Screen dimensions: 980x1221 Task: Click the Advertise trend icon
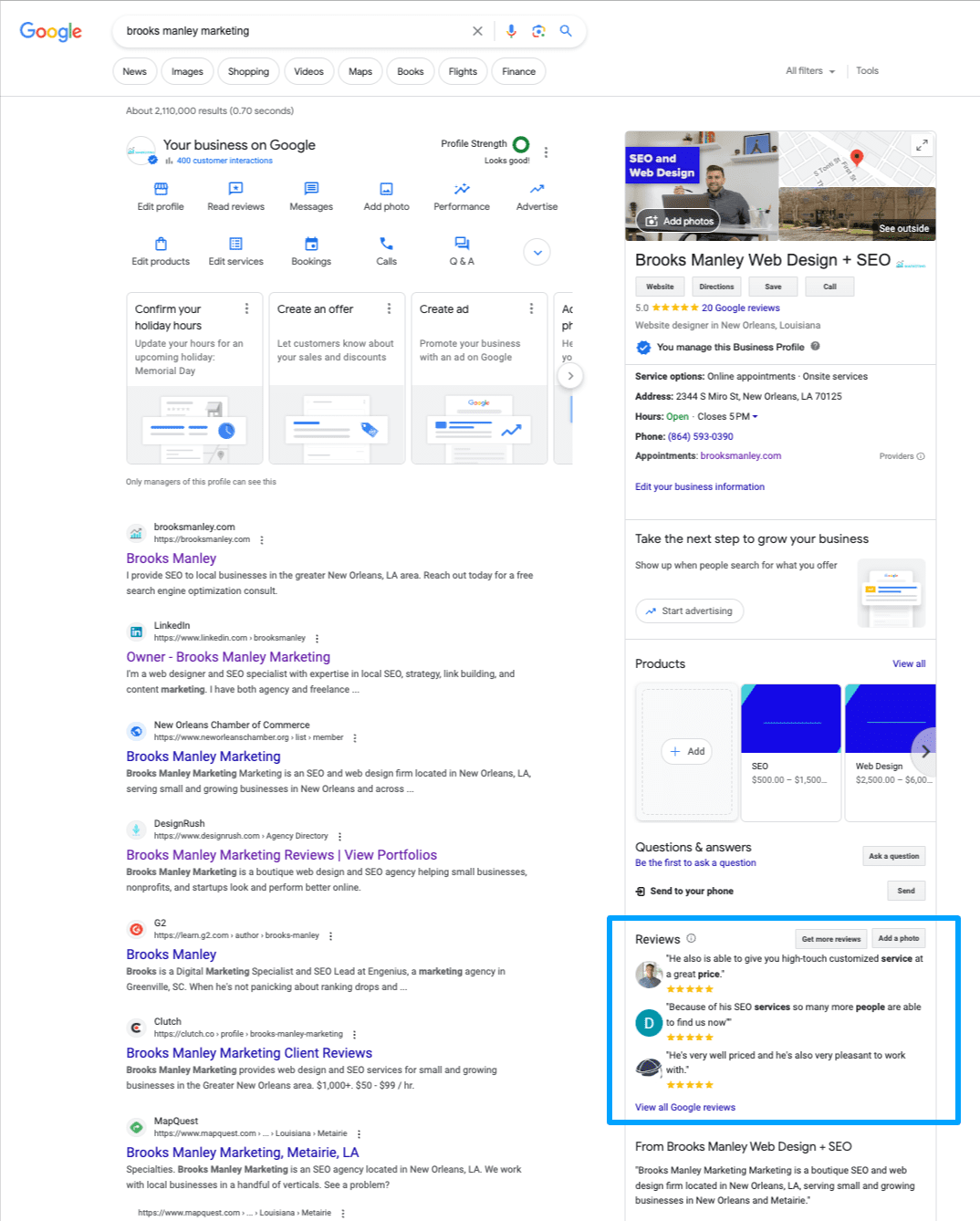click(537, 189)
